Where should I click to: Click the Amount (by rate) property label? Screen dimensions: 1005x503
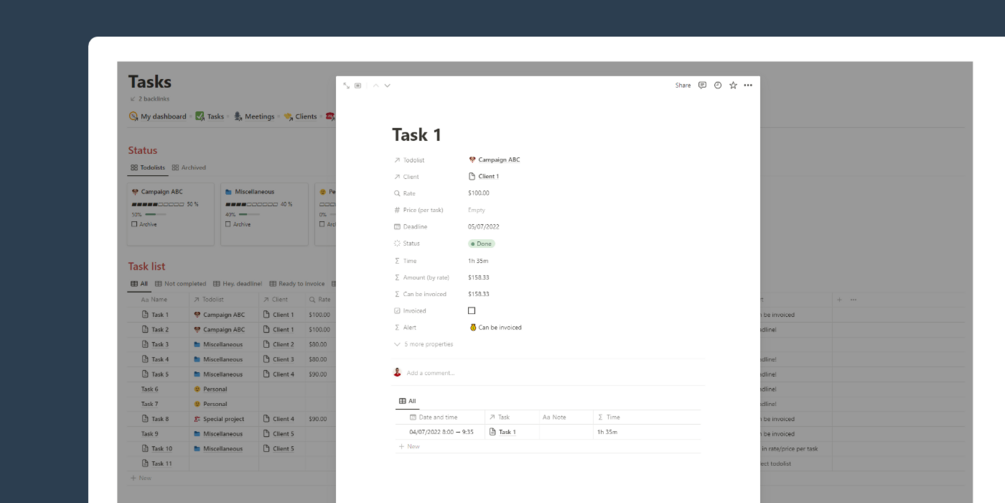pos(421,277)
